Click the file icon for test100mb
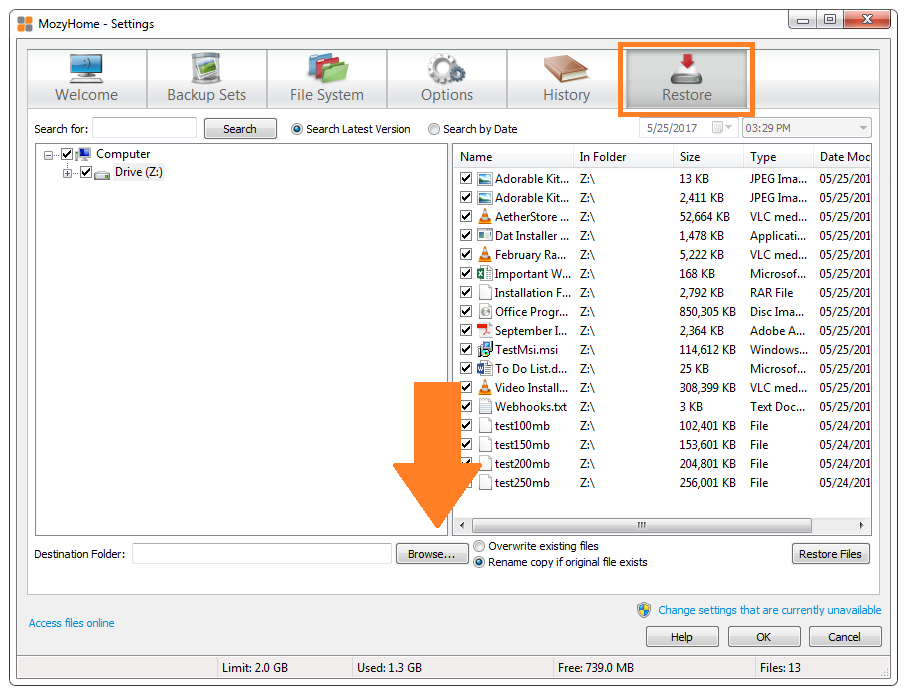 (x=485, y=425)
